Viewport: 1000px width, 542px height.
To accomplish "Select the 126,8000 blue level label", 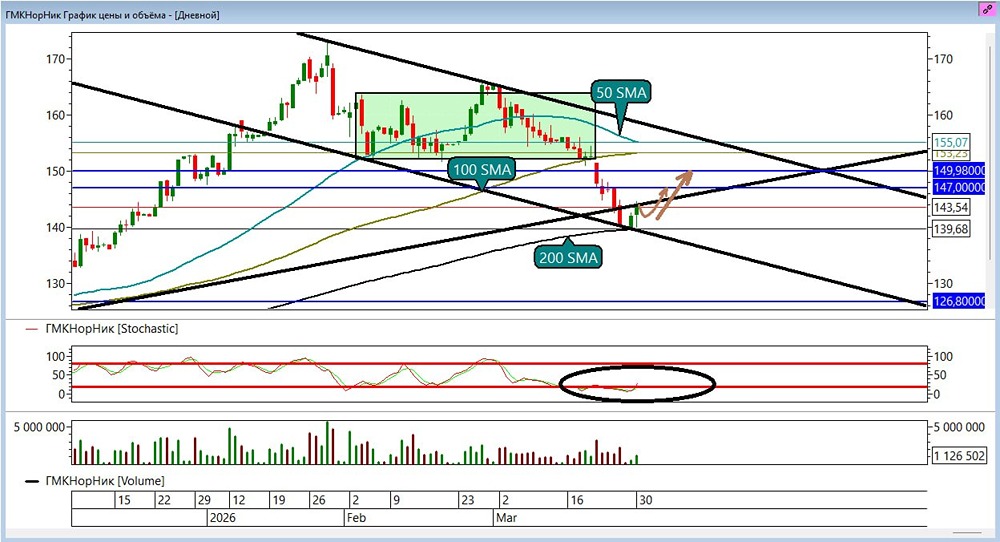I will pos(959,301).
